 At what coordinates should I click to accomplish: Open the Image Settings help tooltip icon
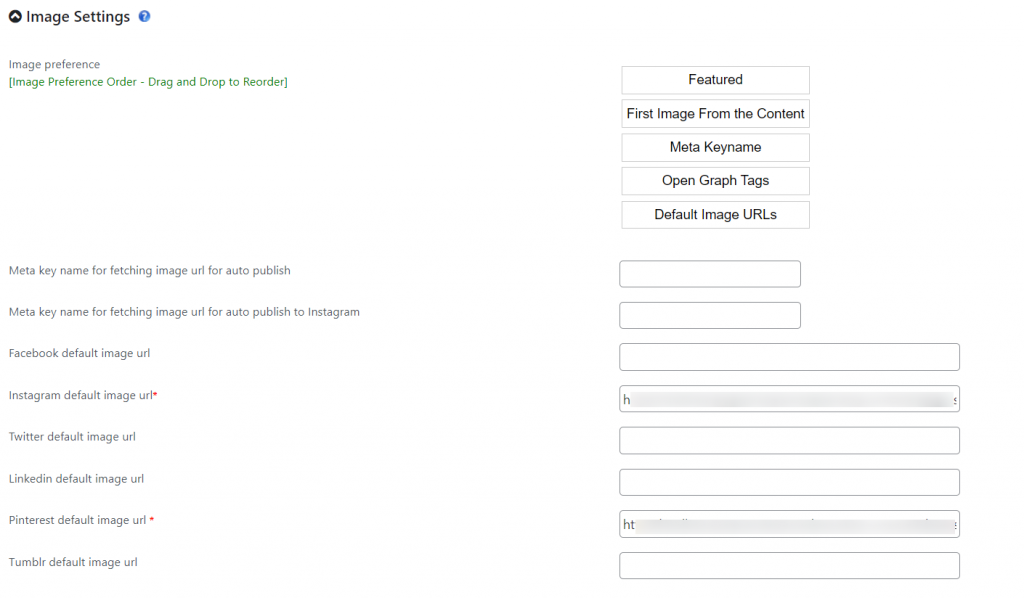tap(144, 16)
